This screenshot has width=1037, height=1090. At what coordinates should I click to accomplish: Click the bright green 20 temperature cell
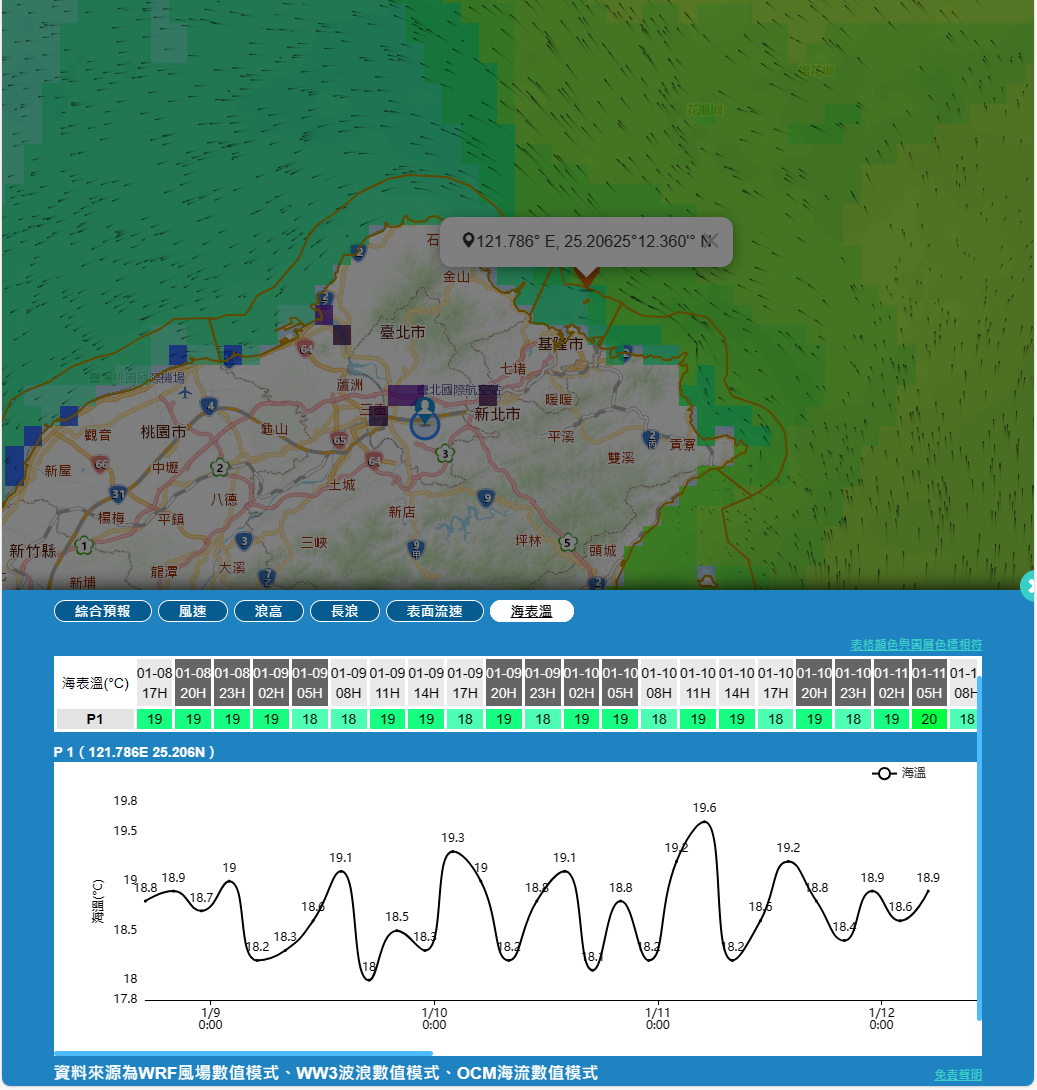click(x=929, y=718)
